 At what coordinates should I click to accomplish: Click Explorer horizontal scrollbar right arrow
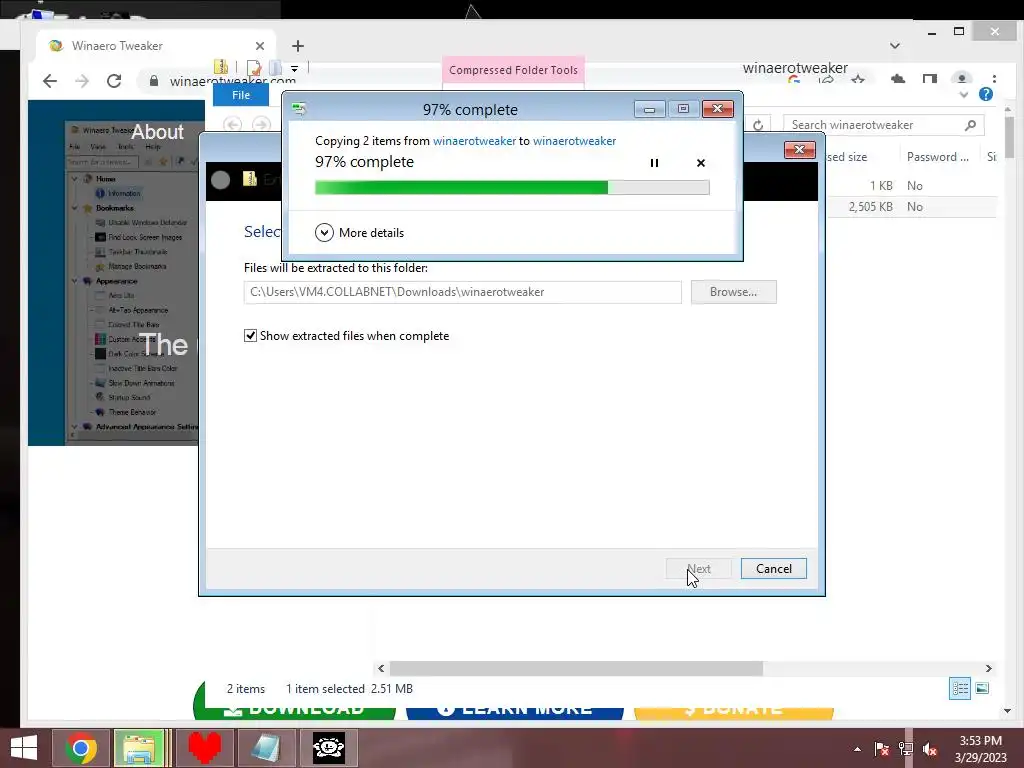(x=989, y=669)
